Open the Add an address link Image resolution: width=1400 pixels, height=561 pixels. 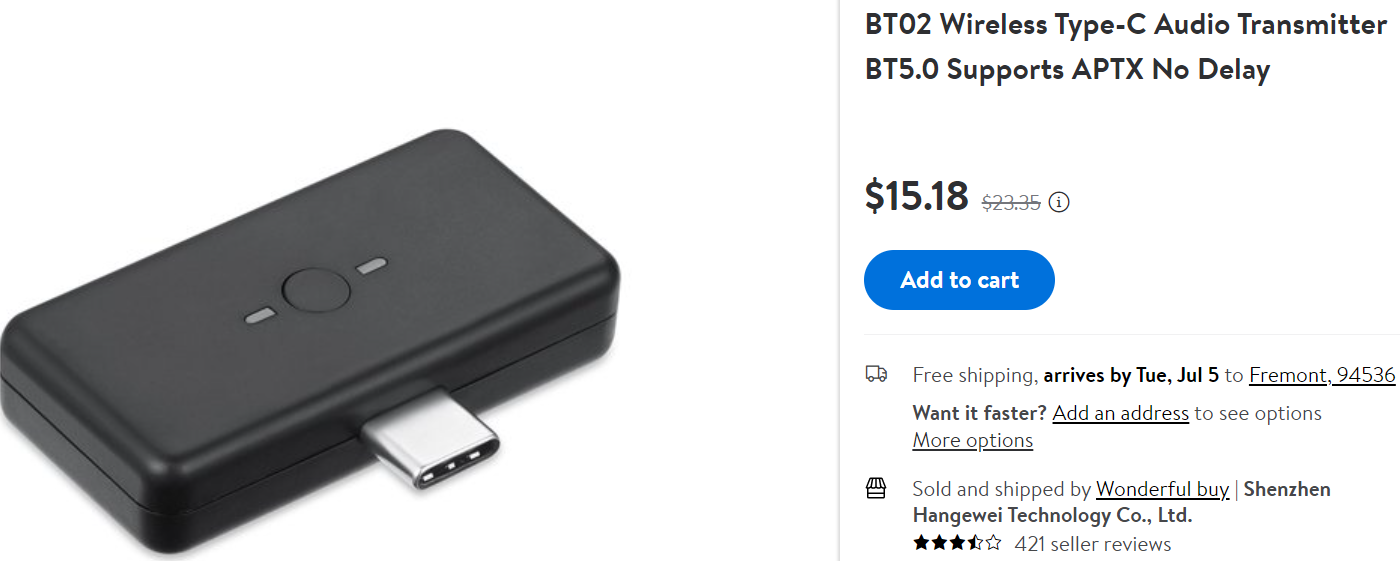tap(1121, 413)
